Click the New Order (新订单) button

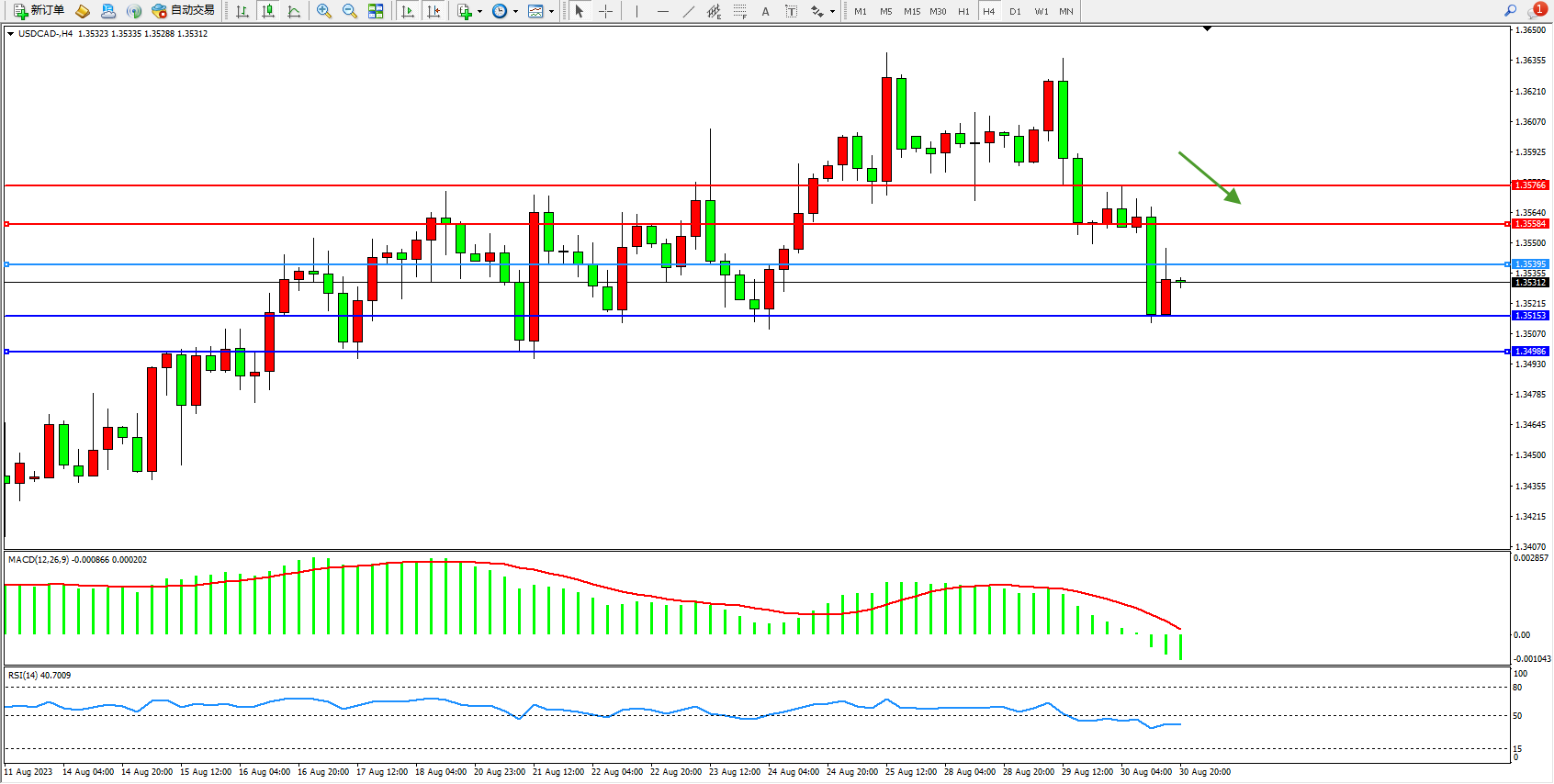pos(39,11)
